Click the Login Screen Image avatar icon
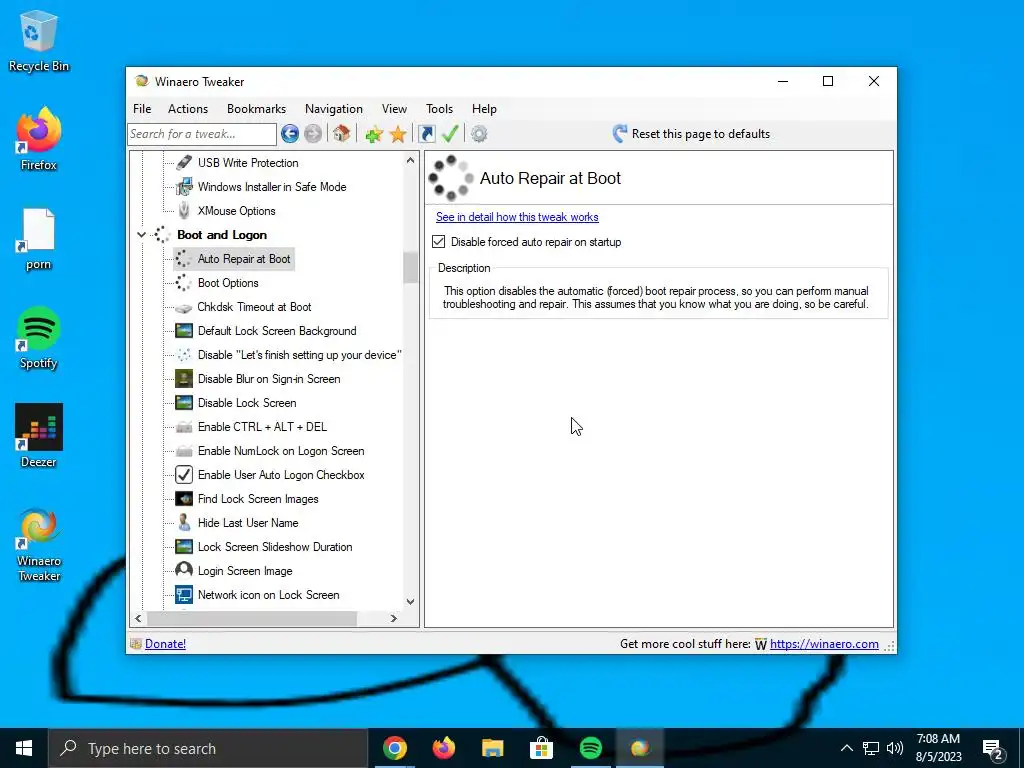This screenshot has width=1024, height=768. (x=184, y=570)
